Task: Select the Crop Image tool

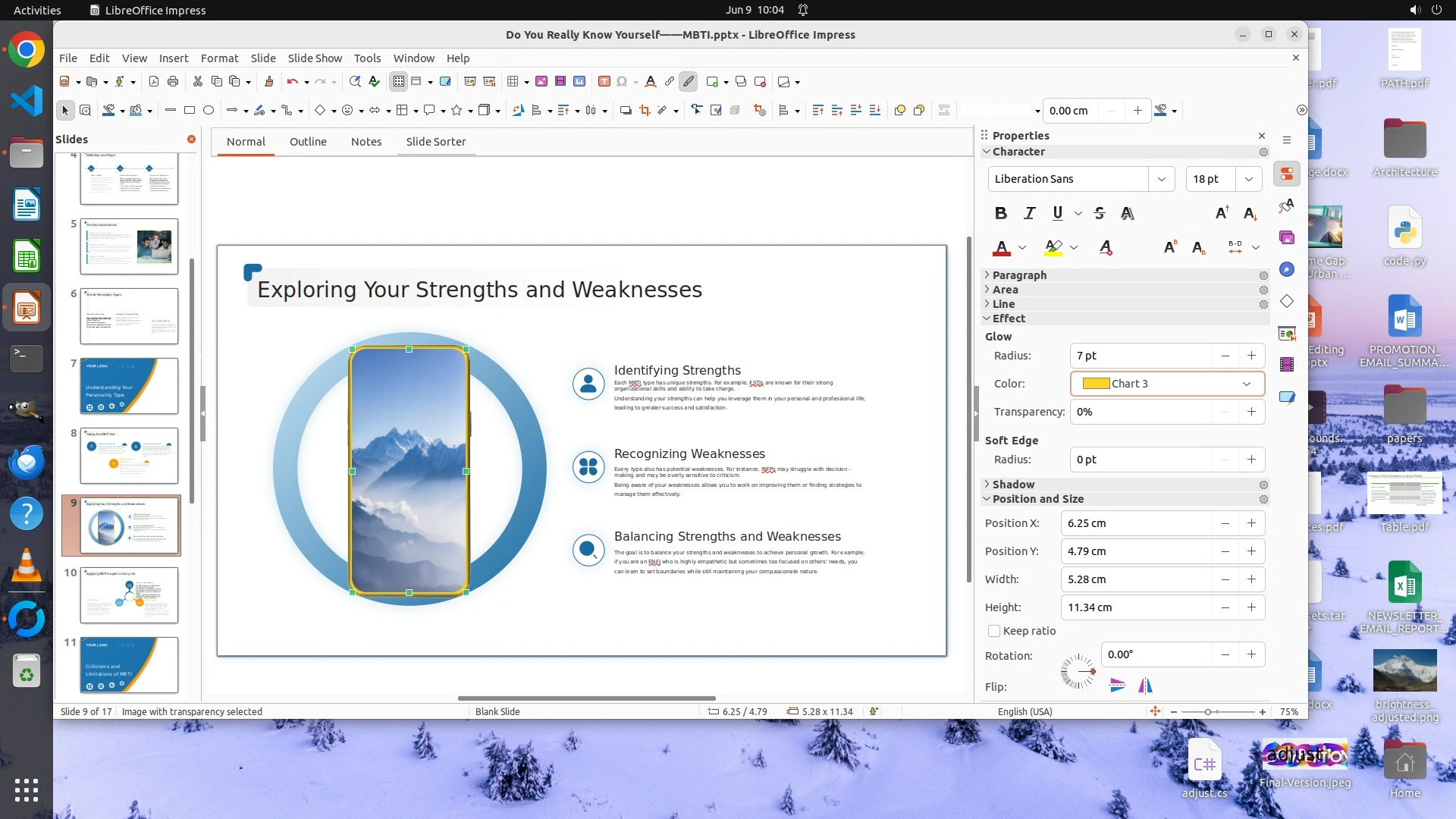Action: coord(645,111)
